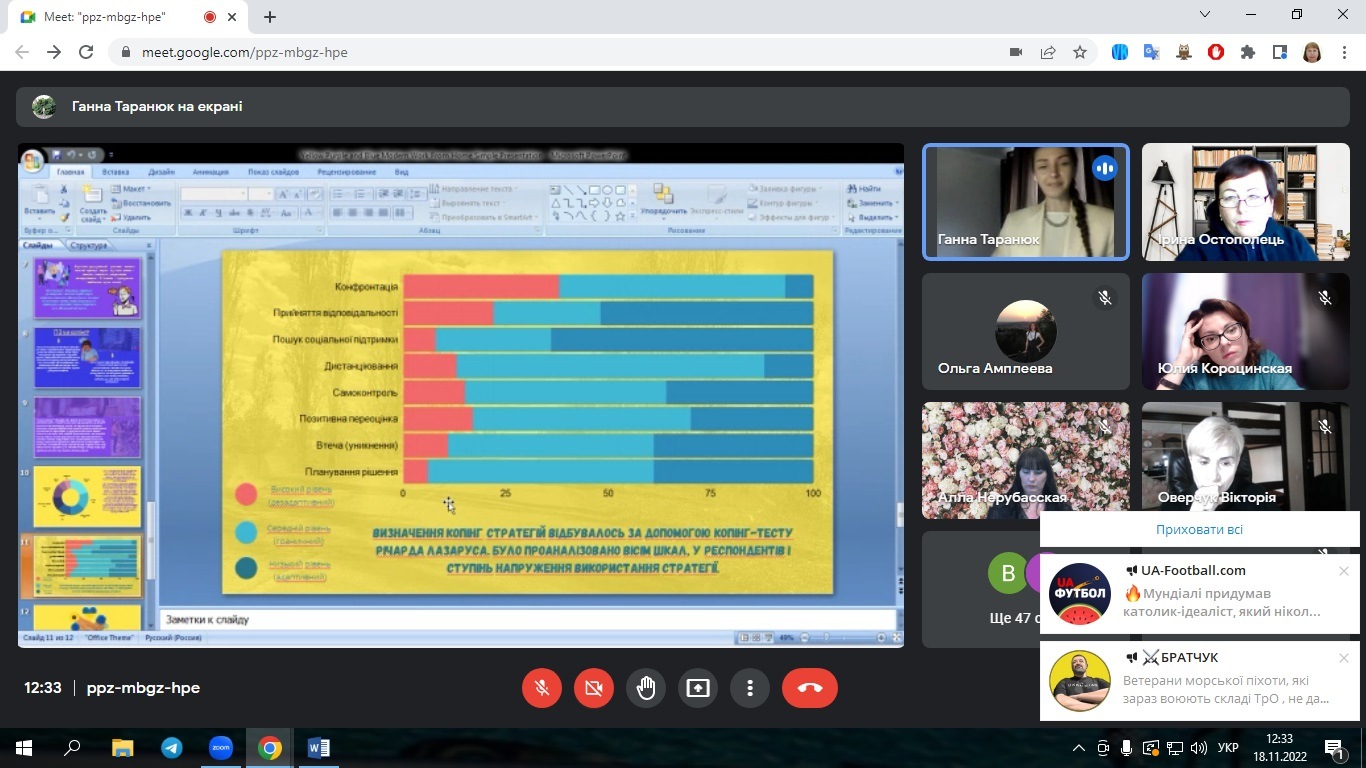View site information via the lock icon
This screenshot has height=768, width=1366.
[125, 52]
